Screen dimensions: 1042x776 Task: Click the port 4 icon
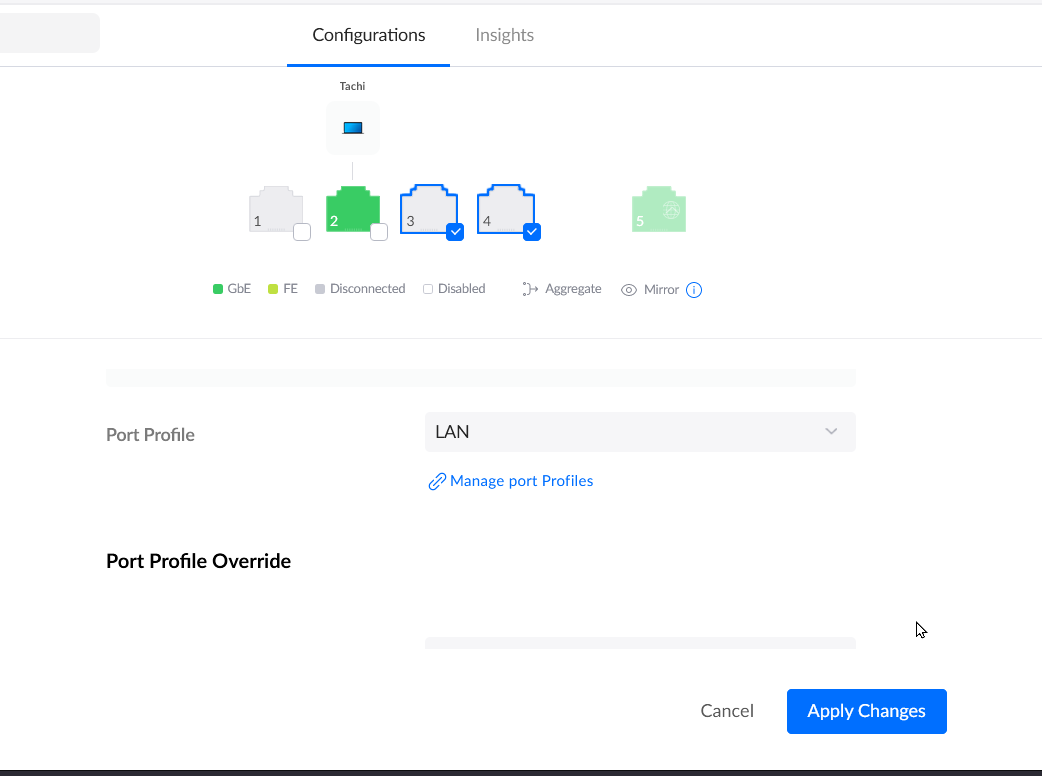point(506,209)
